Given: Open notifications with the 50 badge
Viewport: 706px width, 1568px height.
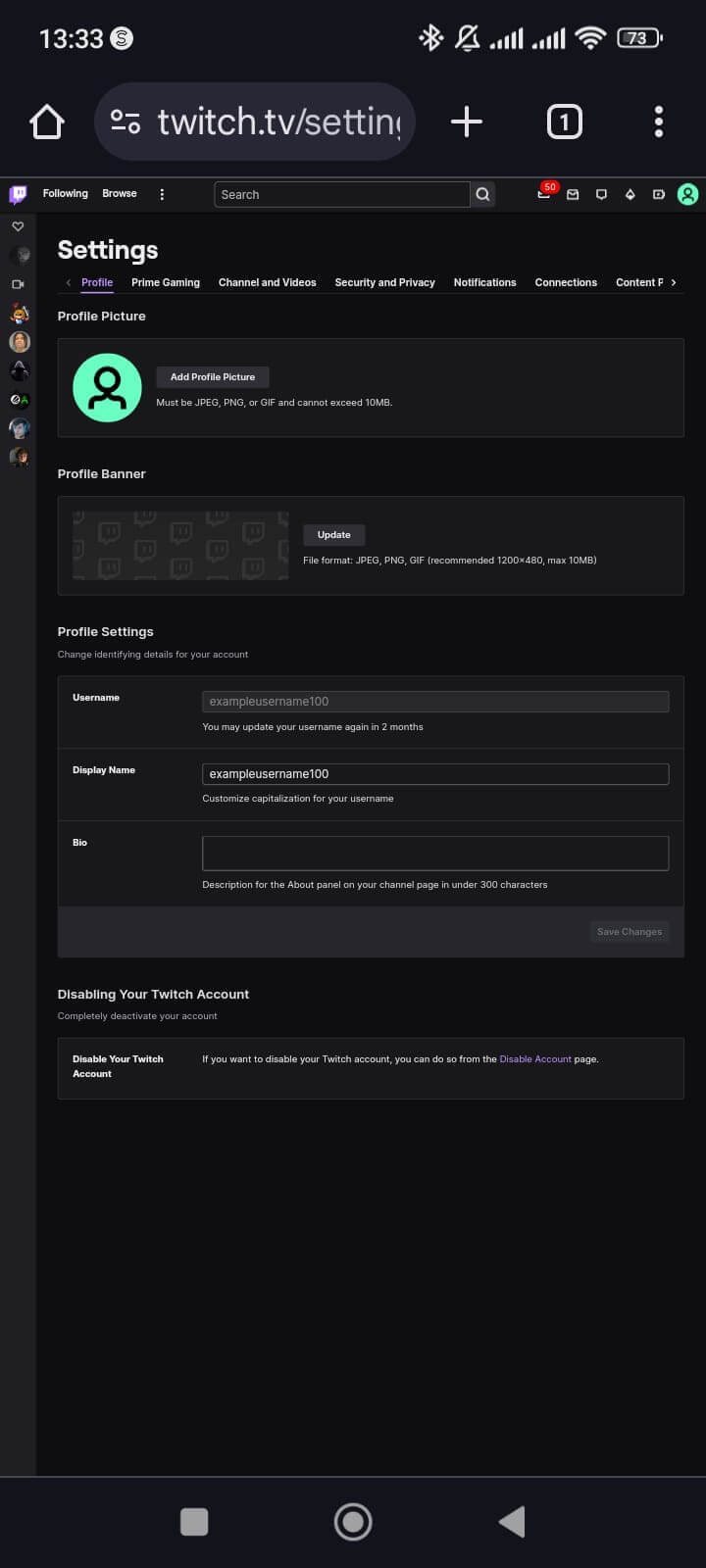Looking at the screenshot, I should pyautogui.click(x=542, y=194).
